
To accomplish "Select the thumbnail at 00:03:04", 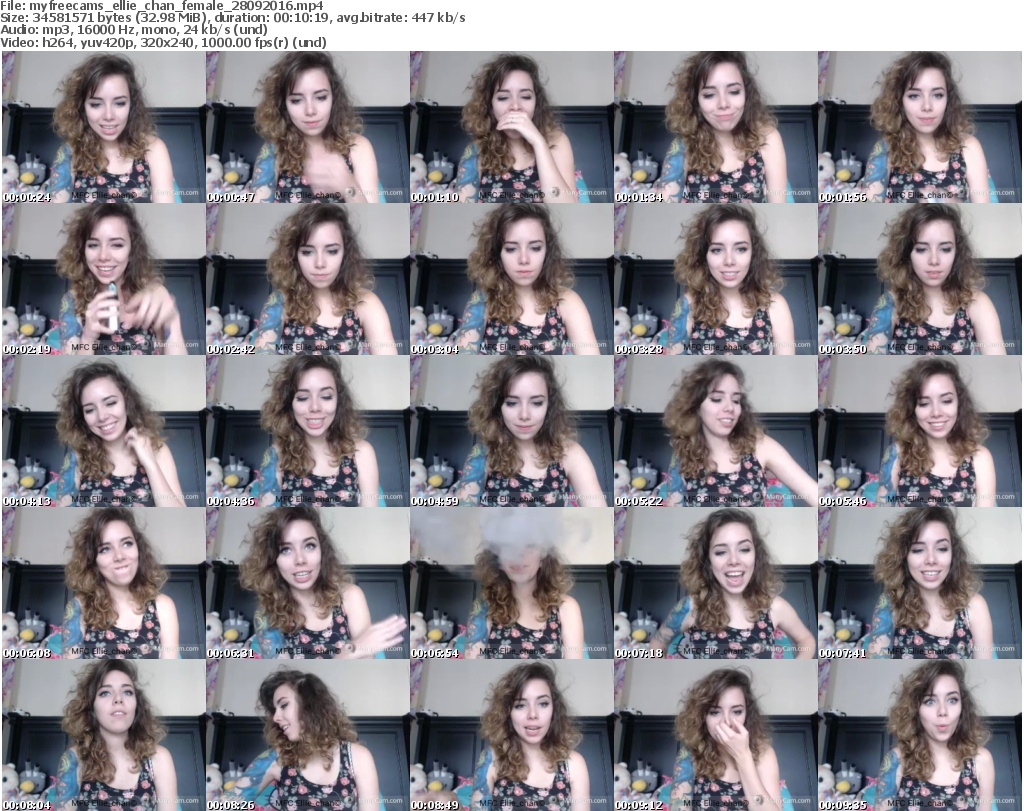I will [x=511, y=279].
